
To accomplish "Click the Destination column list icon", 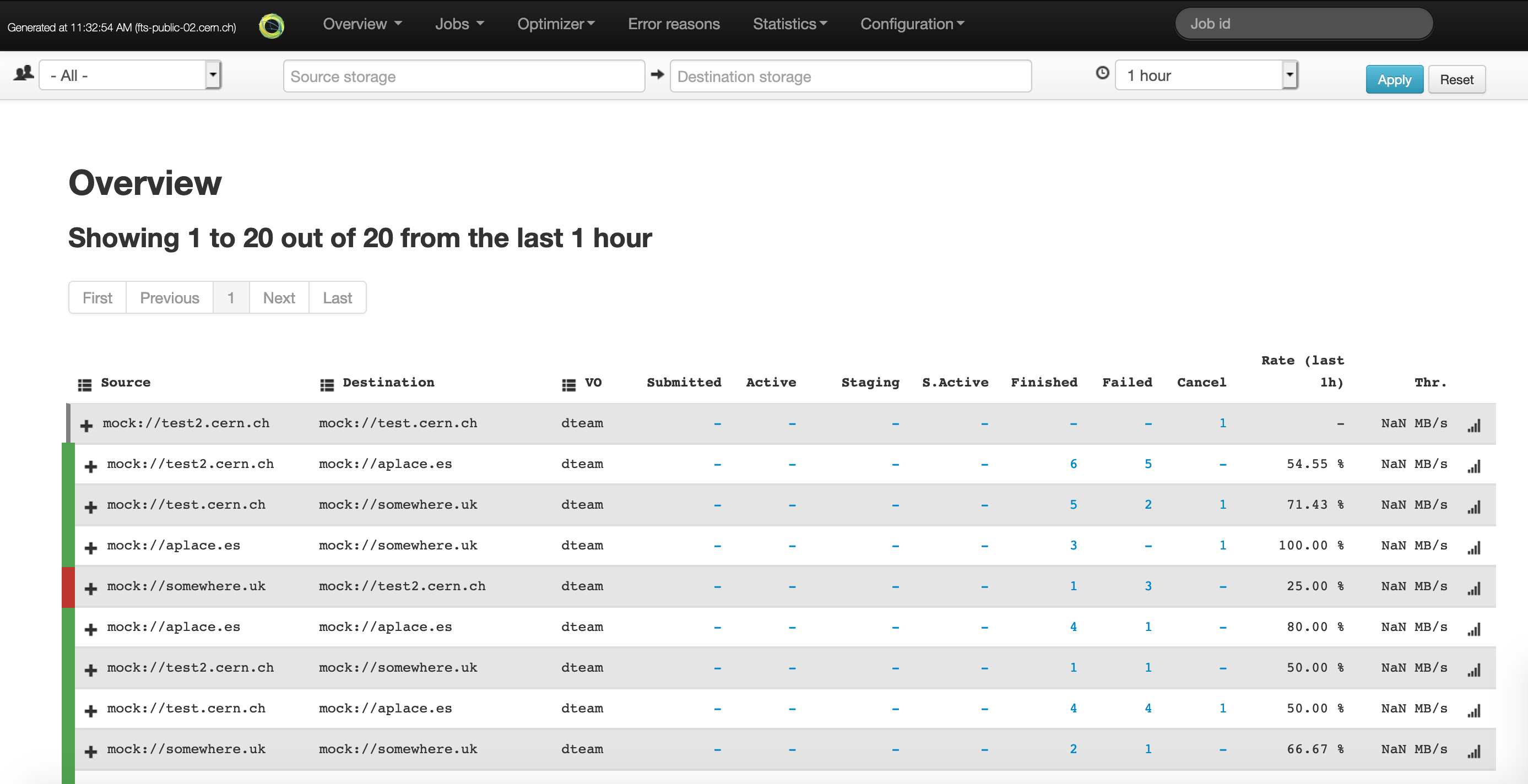I will (327, 385).
